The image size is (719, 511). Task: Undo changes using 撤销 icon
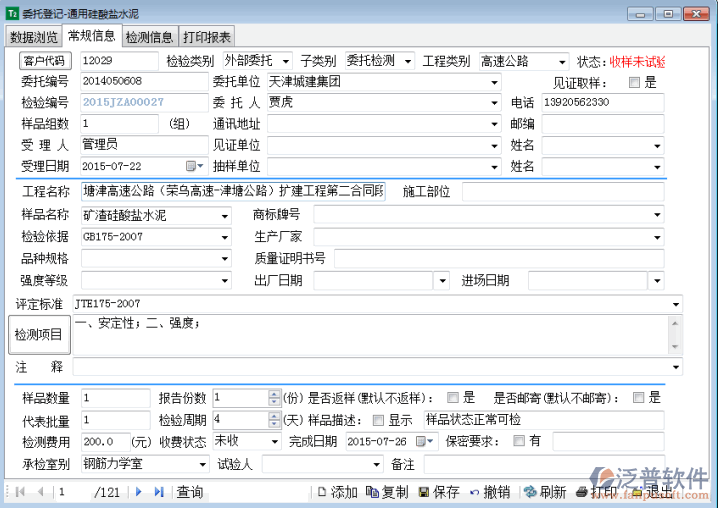click(x=474, y=492)
